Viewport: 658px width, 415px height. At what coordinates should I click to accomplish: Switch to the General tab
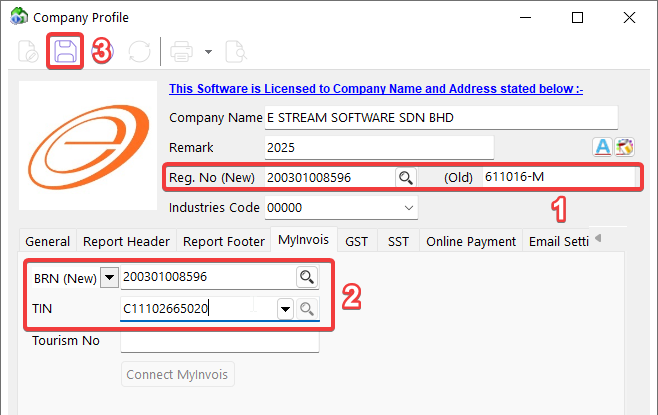(x=47, y=241)
